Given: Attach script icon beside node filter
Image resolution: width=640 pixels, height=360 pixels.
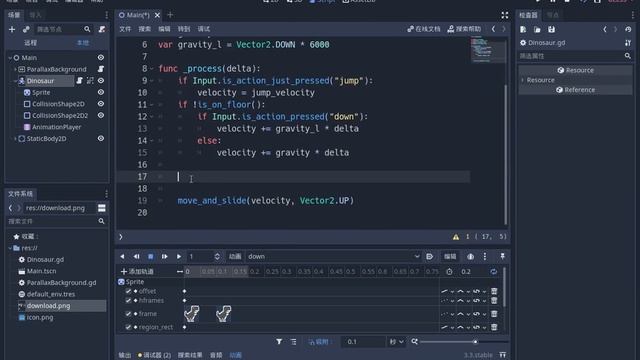Looking at the screenshot, I should 102,29.
